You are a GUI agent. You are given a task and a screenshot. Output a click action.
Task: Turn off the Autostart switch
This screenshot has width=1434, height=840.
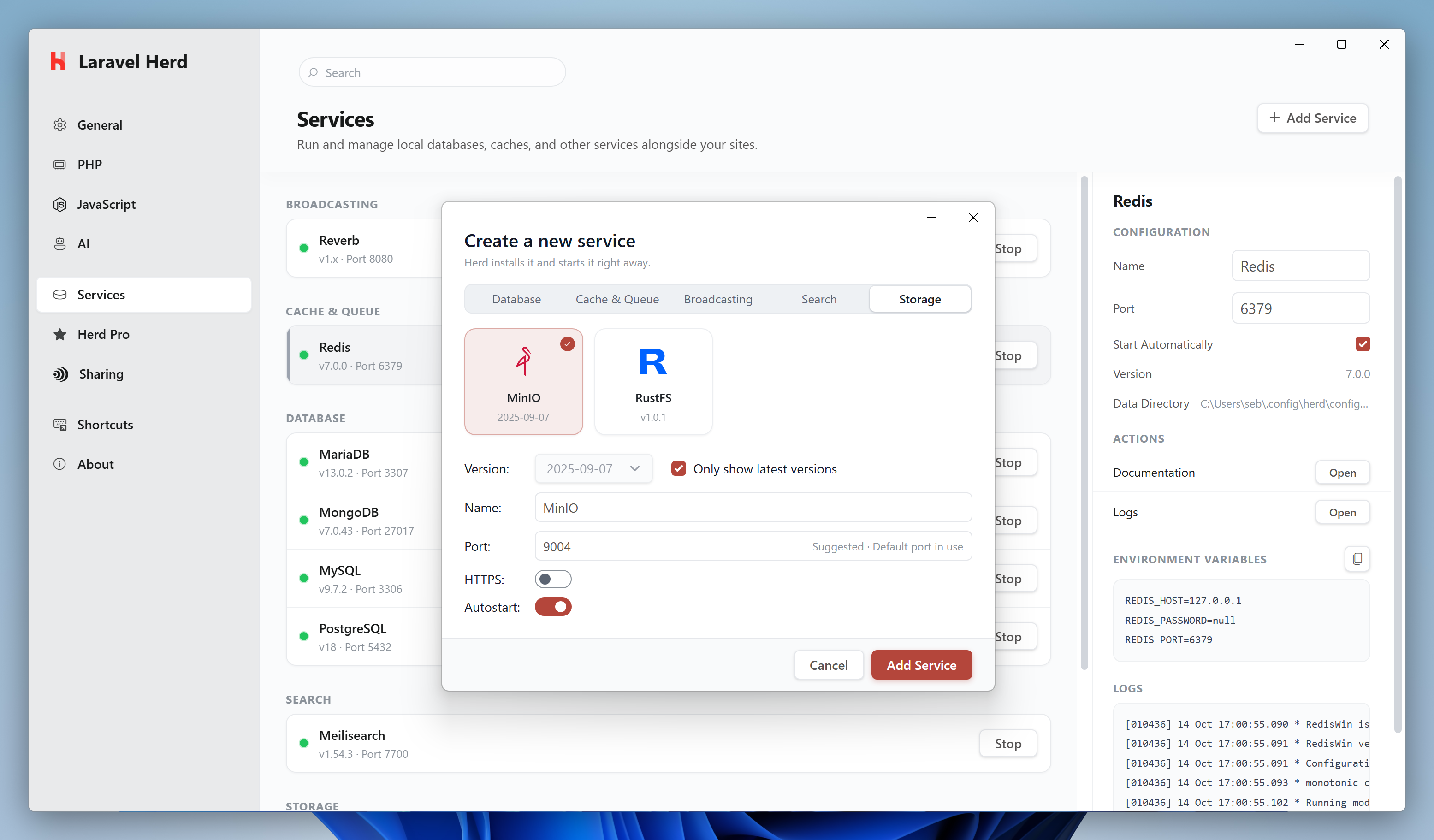[552, 607]
